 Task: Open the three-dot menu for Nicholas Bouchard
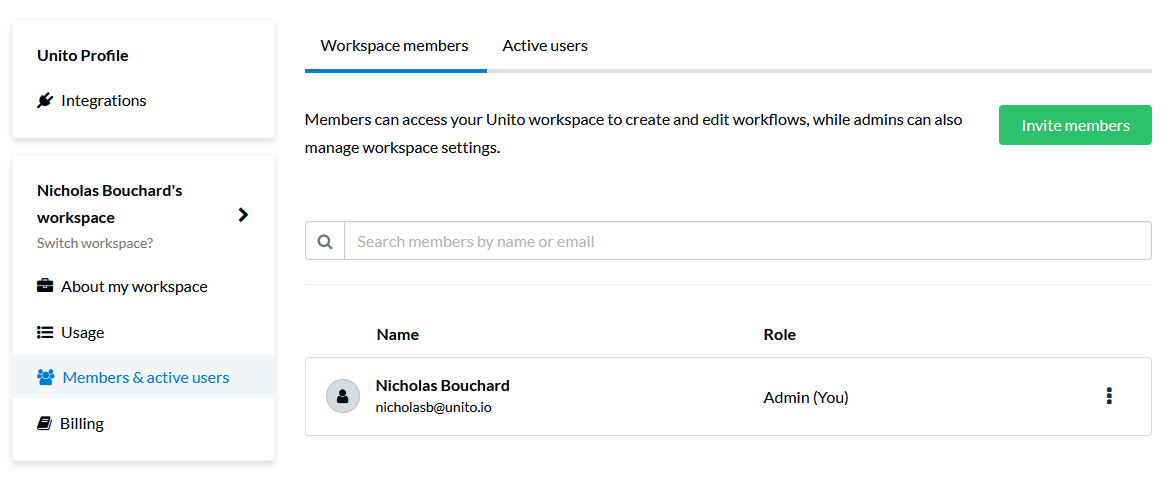pyautogui.click(x=1109, y=397)
